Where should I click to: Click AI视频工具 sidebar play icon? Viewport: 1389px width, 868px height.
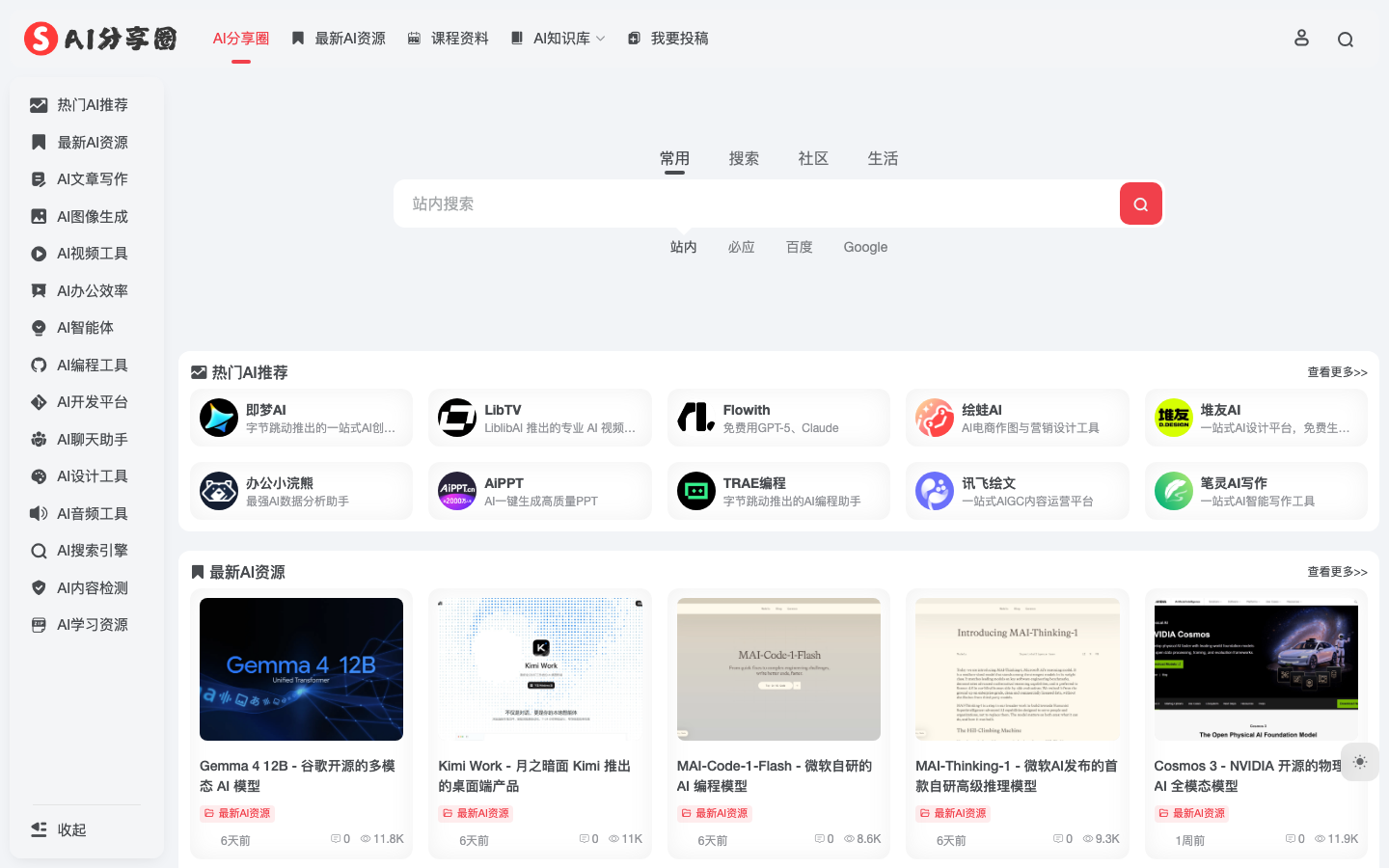[x=39, y=254]
